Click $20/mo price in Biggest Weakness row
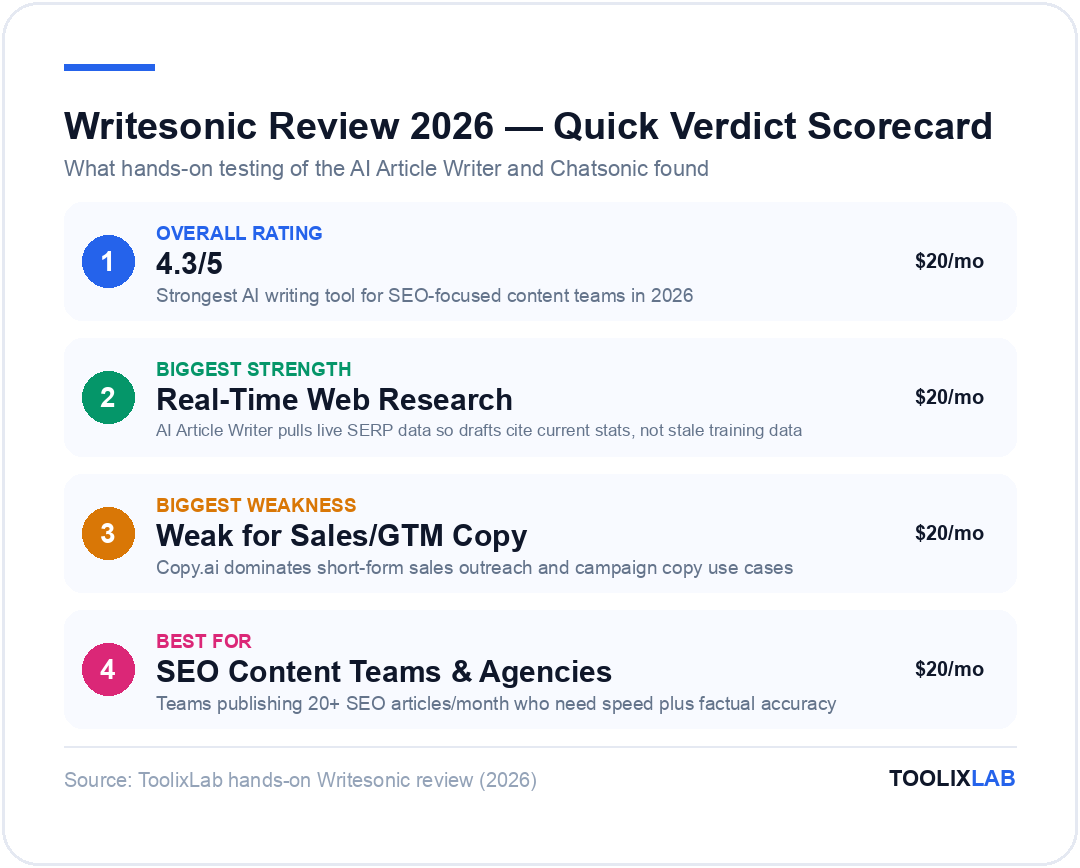The width and height of the screenshot is (1080, 868). (949, 533)
